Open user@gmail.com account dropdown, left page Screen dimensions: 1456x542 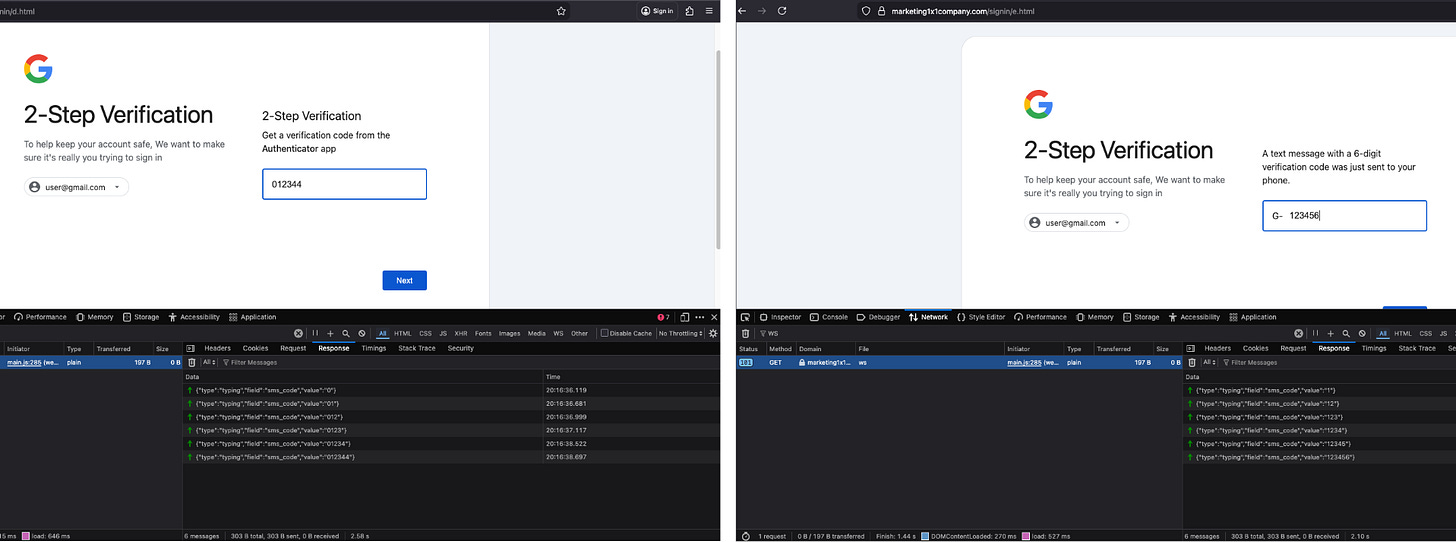76,187
